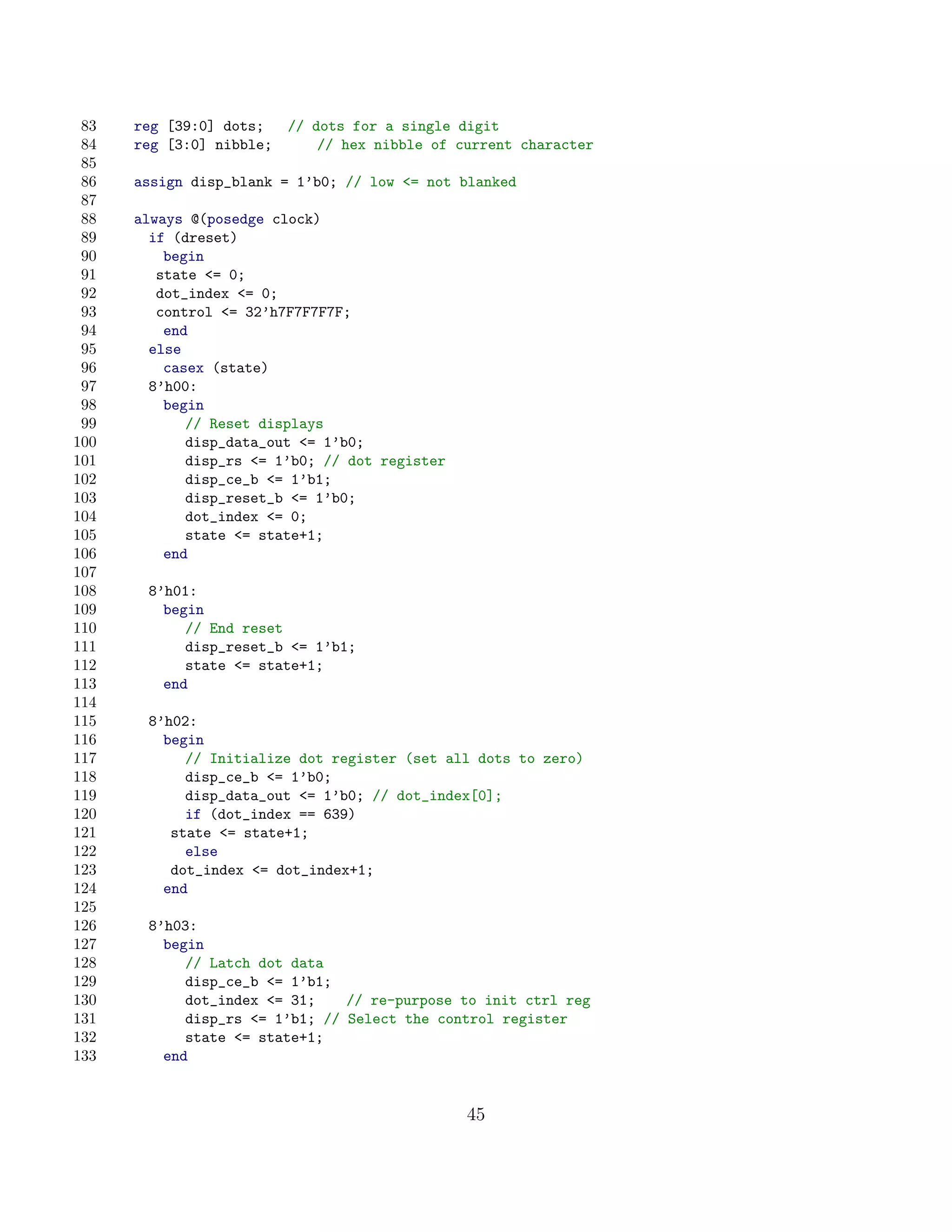952x1232 pixels.
Task: Click the 'end' keyword on line 113
Action: pyautogui.click(x=175, y=685)
